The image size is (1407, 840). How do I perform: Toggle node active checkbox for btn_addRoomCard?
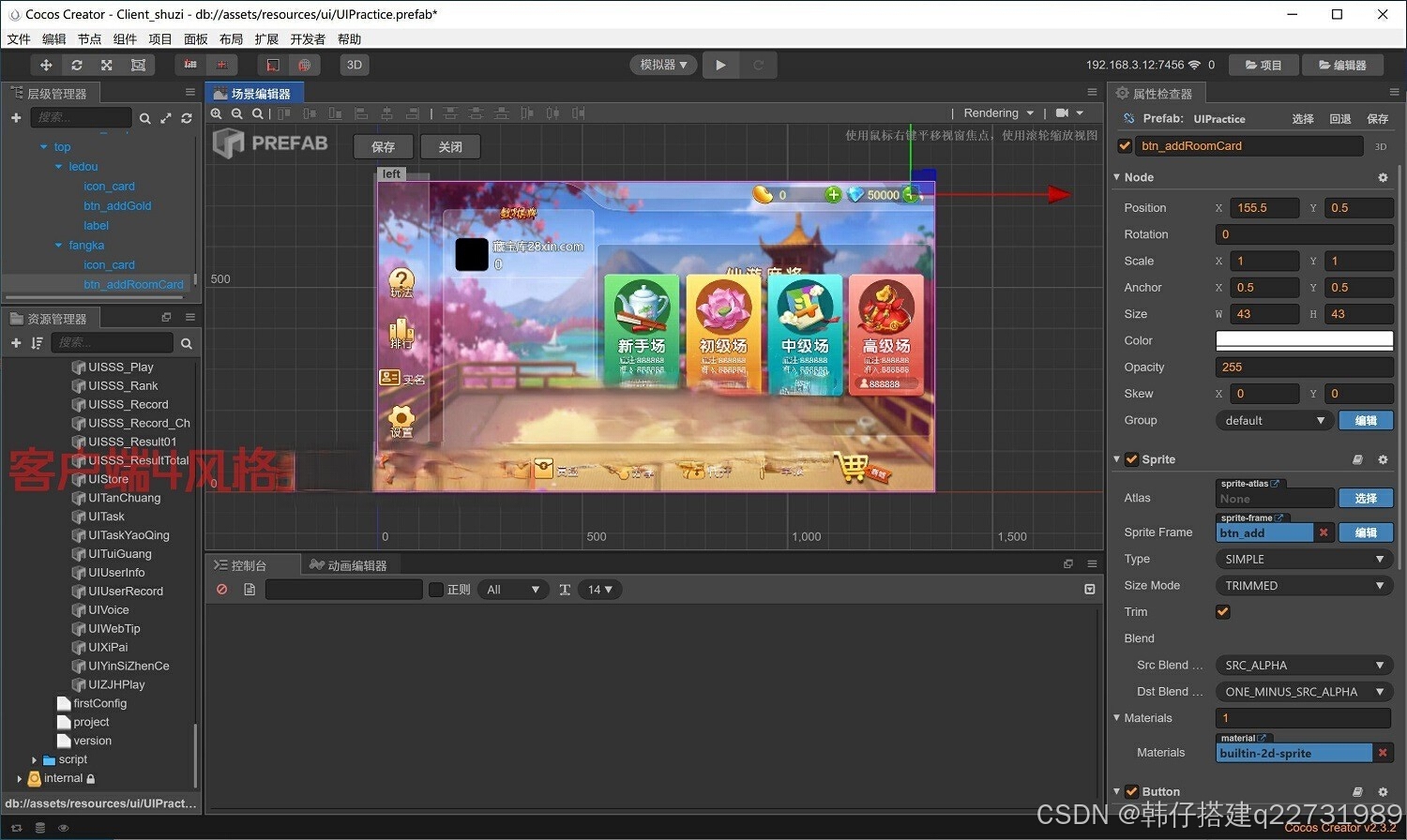click(x=1125, y=146)
